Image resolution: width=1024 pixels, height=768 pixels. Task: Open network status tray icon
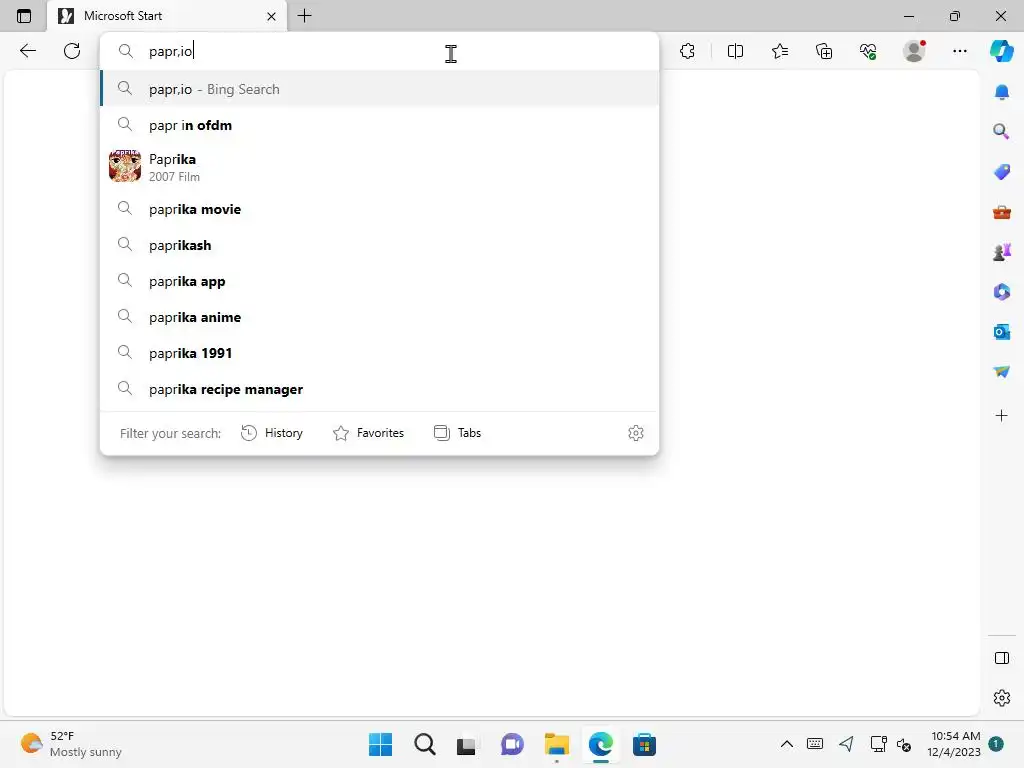tap(878, 744)
